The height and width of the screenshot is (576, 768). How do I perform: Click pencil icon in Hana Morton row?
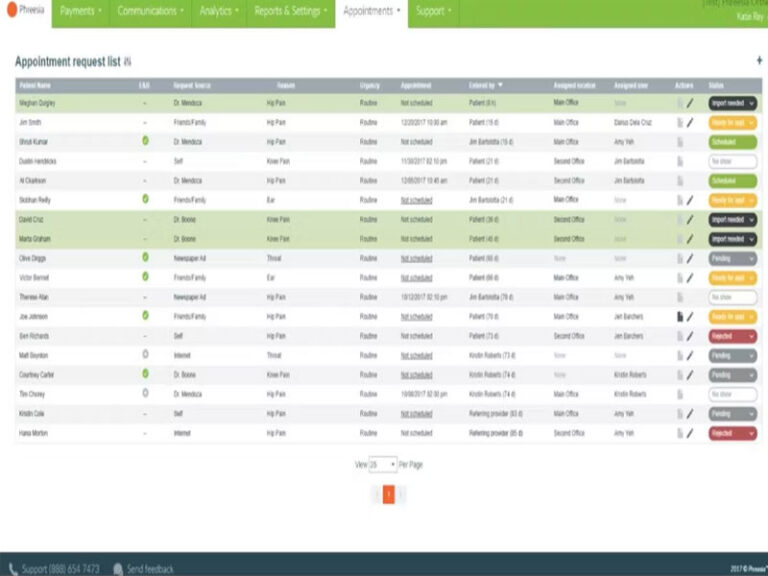[690, 433]
